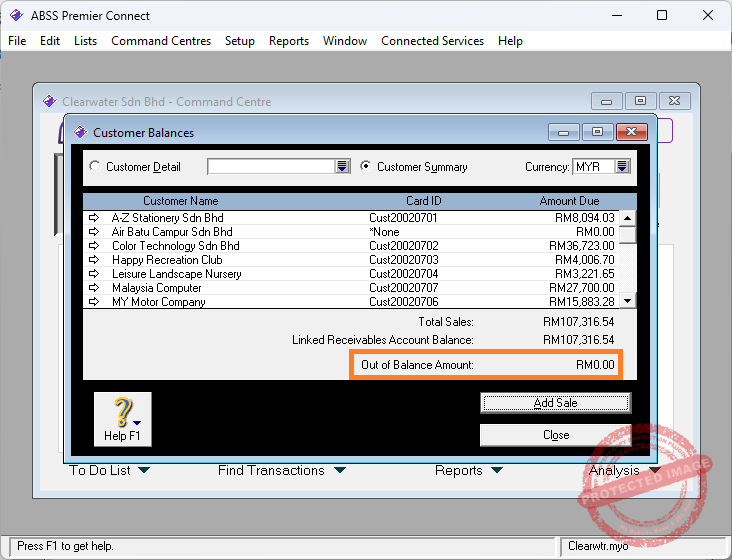The image size is (732, 560).
Task: Click the customer name input field
Action: tap(272, 166)
